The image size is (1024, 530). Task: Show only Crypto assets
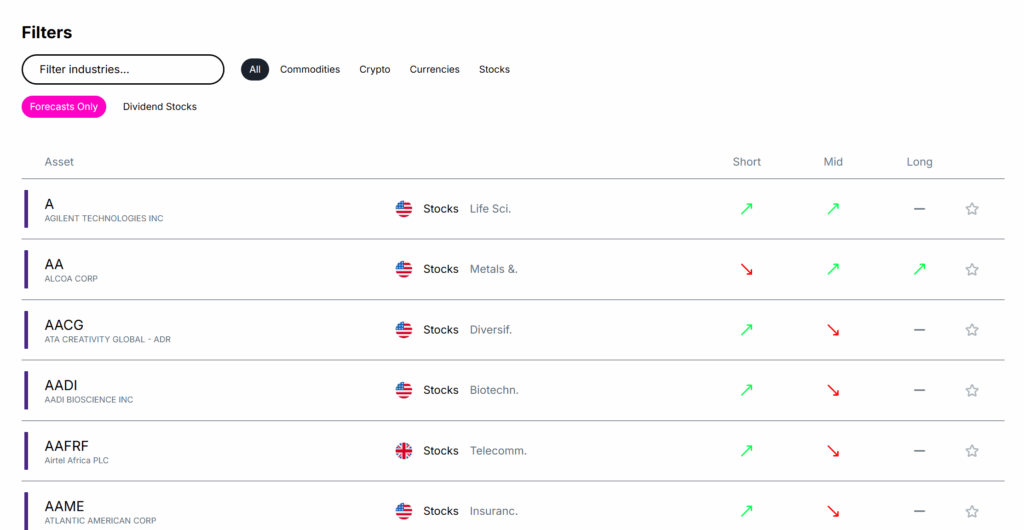tap(375, 70)
